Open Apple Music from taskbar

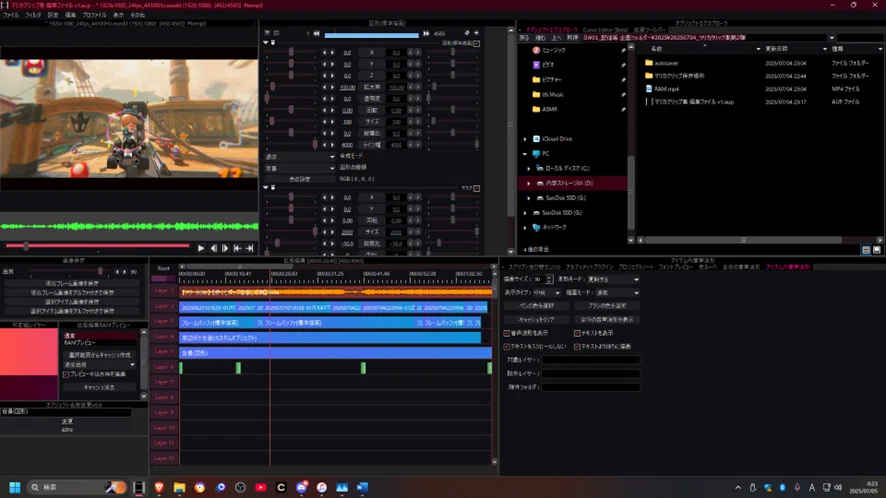point(322,487)
